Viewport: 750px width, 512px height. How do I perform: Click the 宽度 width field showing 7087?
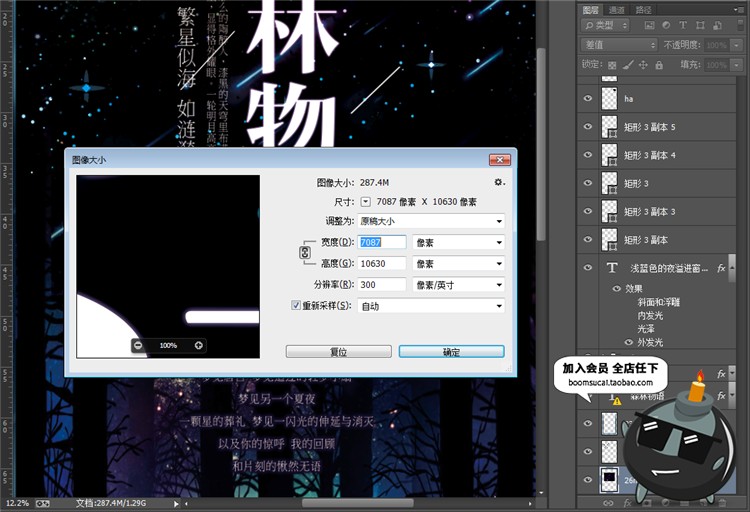point(382,242)
